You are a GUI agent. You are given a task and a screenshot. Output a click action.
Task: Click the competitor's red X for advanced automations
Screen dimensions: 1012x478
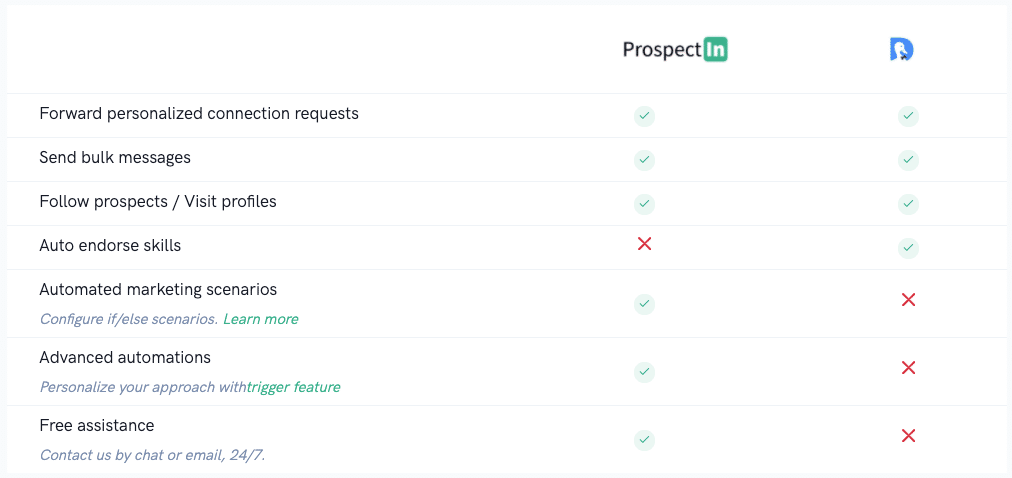click(908, 368)
